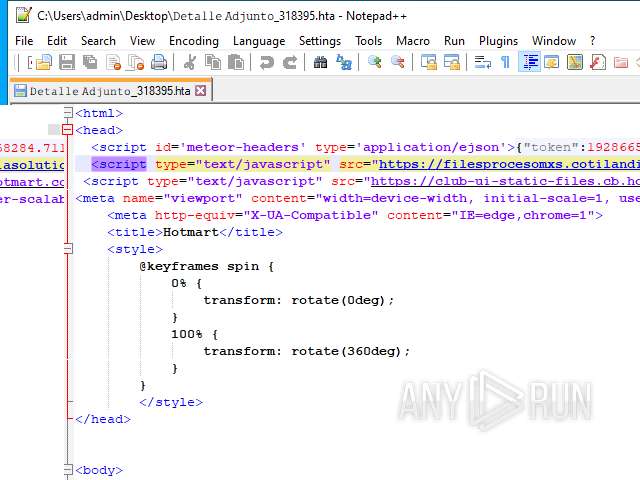640x480 pixels.
Task: Open the Language menu
Action: tap(259, 41)
